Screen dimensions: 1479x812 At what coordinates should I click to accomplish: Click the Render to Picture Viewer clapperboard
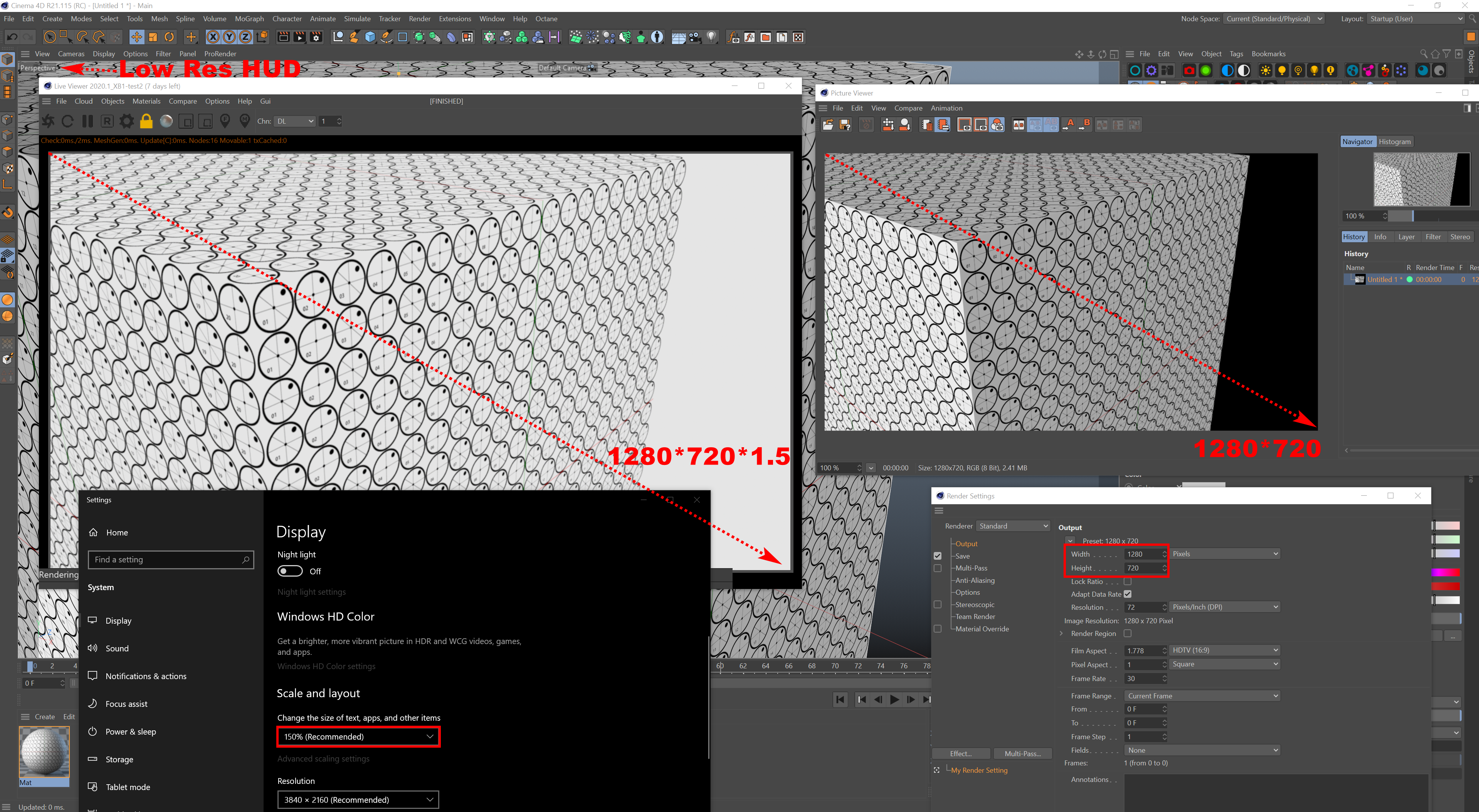[299, 37]
